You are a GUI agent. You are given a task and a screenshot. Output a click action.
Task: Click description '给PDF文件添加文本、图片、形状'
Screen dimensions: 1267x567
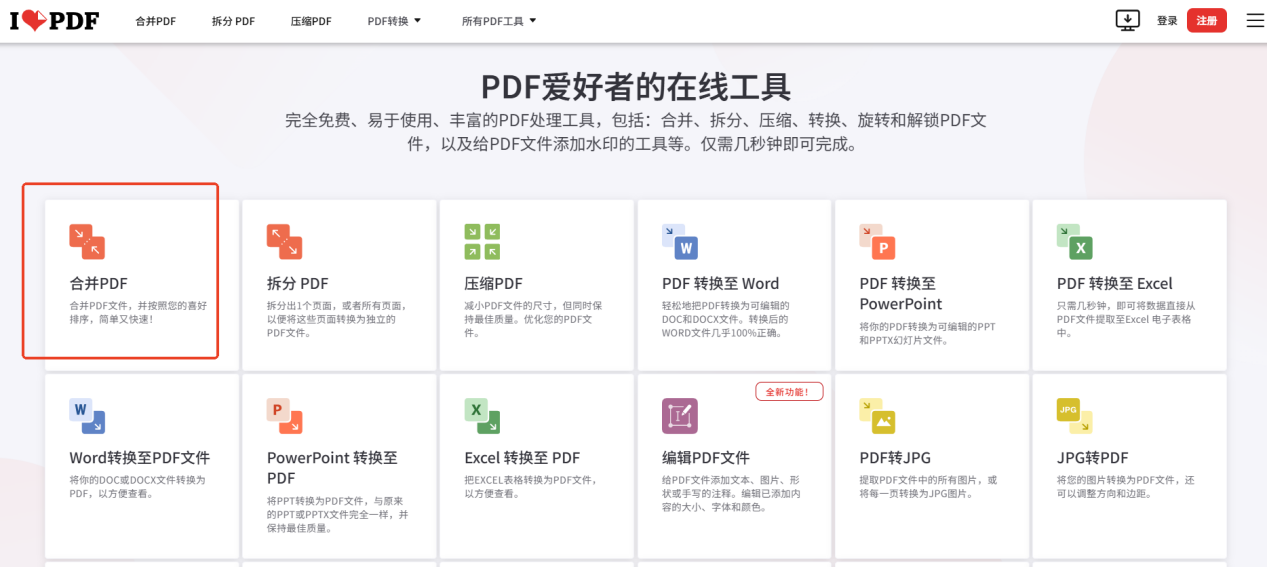pos(730,493)
